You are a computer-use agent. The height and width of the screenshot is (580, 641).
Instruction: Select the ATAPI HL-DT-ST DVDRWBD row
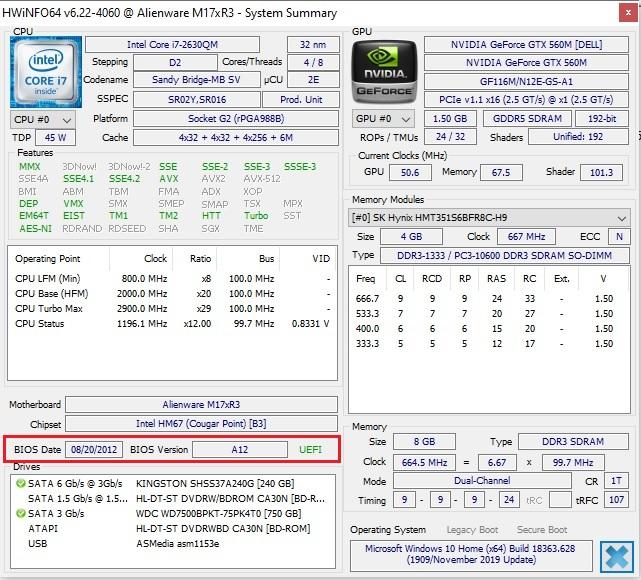173,528
